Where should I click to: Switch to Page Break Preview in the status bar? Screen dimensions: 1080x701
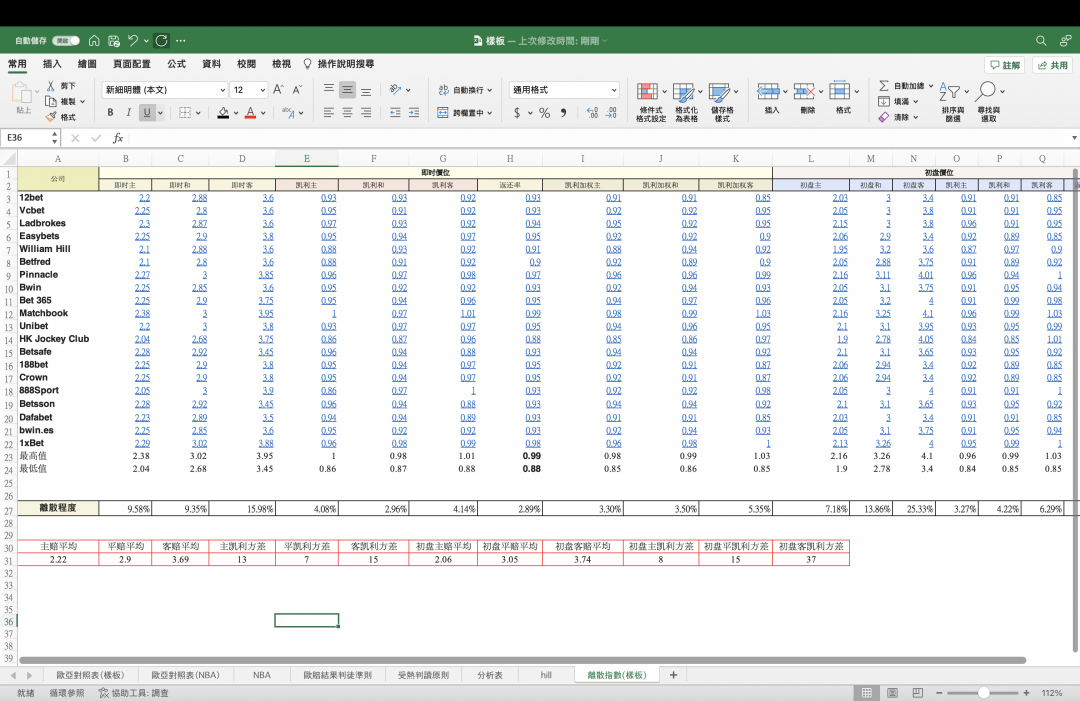[917, 693]
